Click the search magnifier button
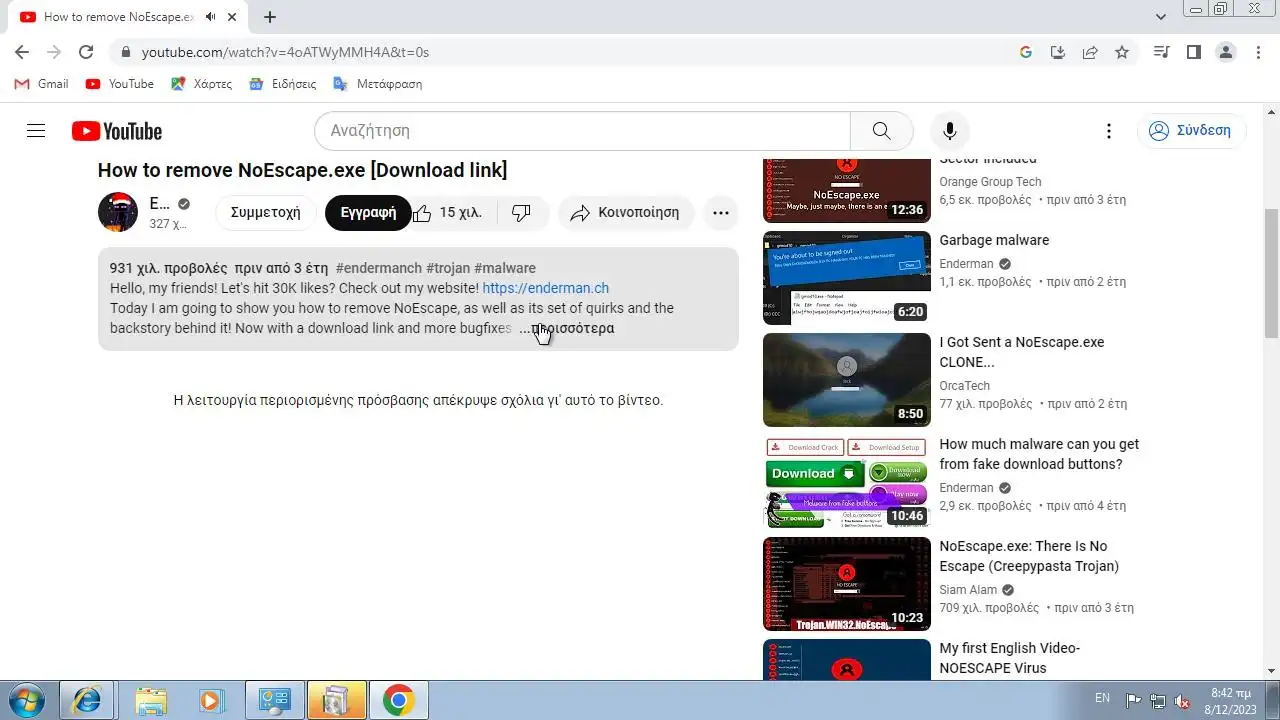This screenshot has width=1280, height=720. coord(881,131)
